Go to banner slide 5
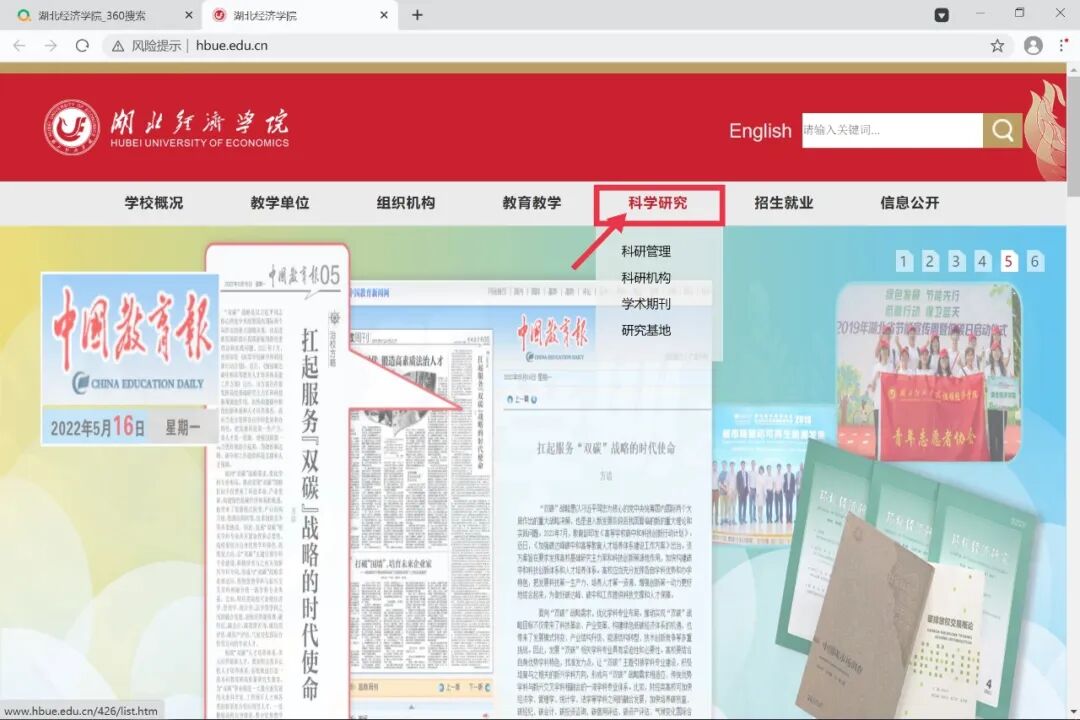 click(x=1008, y=261)
